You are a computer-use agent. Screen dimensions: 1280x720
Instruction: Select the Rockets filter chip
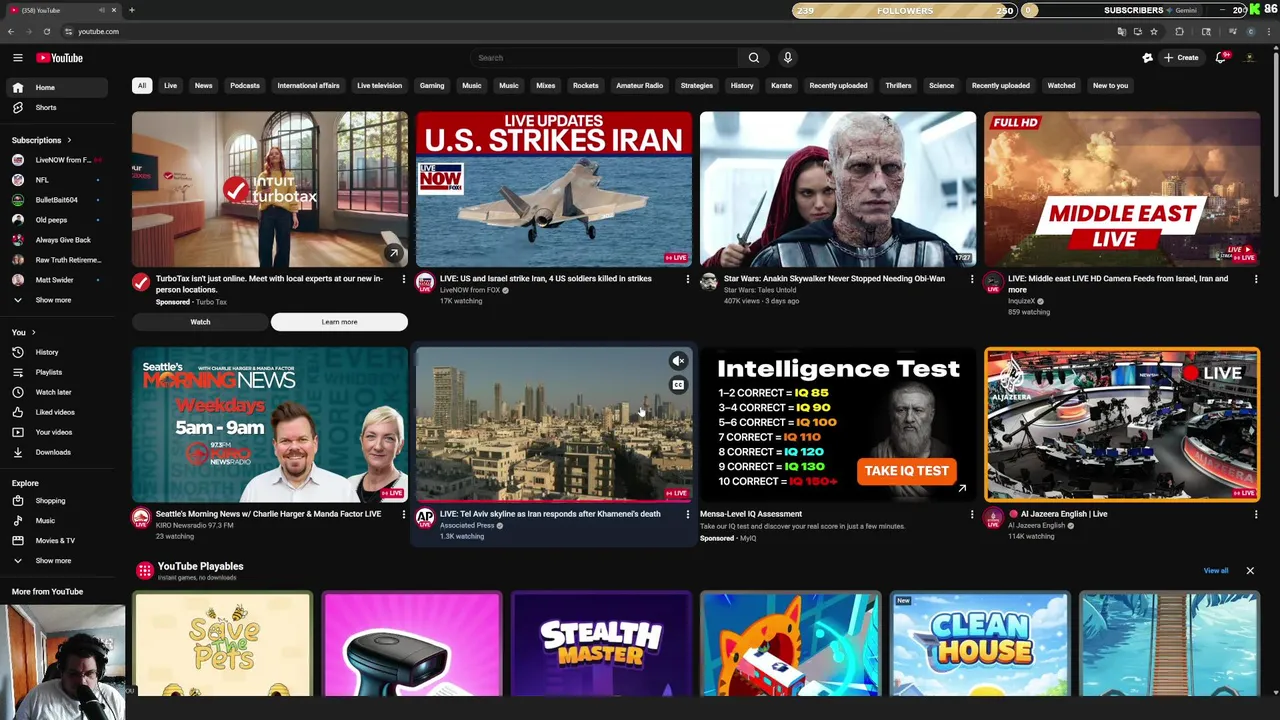coord(586,85)
